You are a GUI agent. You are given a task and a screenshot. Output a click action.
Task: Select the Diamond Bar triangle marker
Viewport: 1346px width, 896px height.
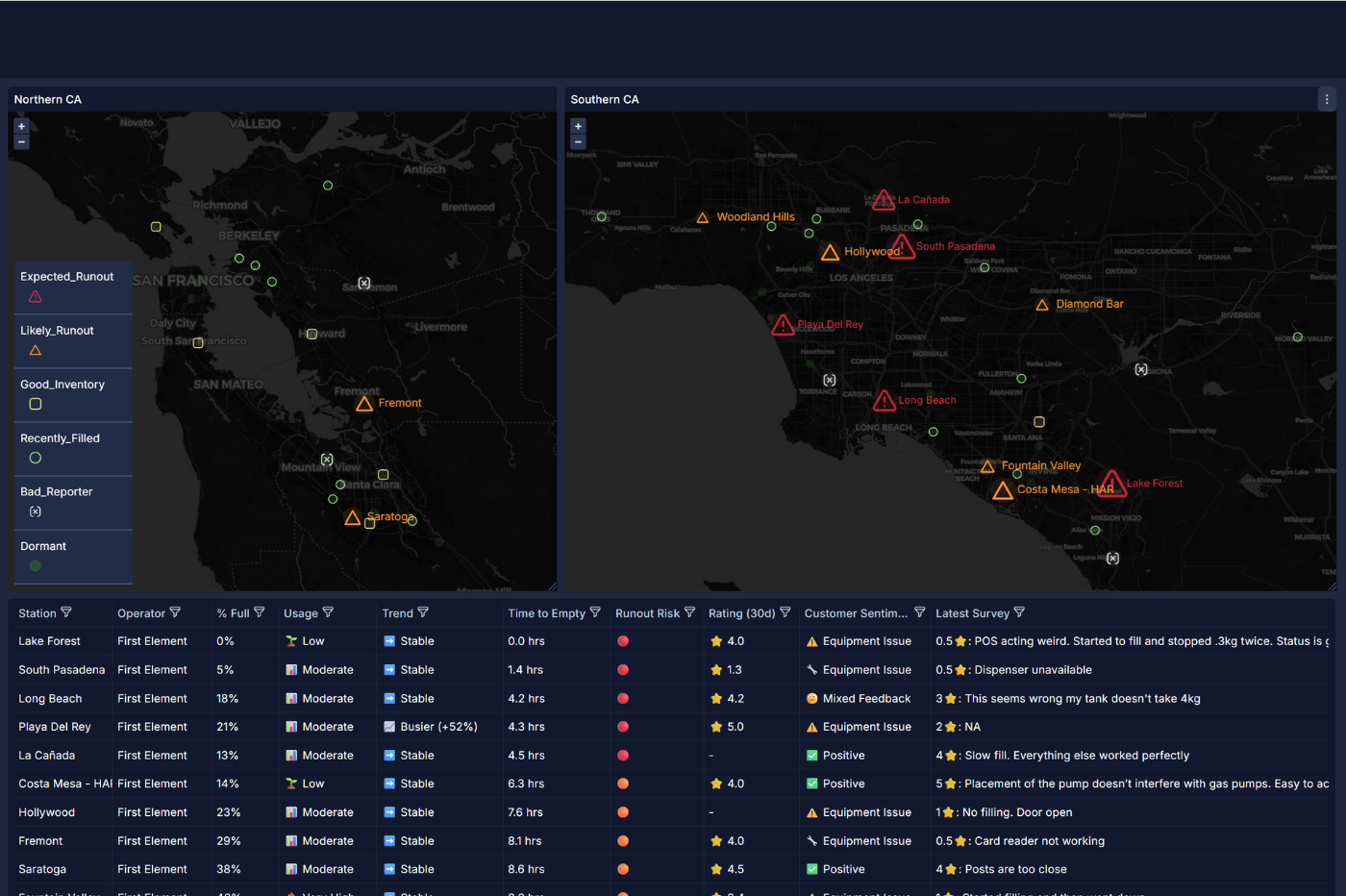[x=1042, y=305]
